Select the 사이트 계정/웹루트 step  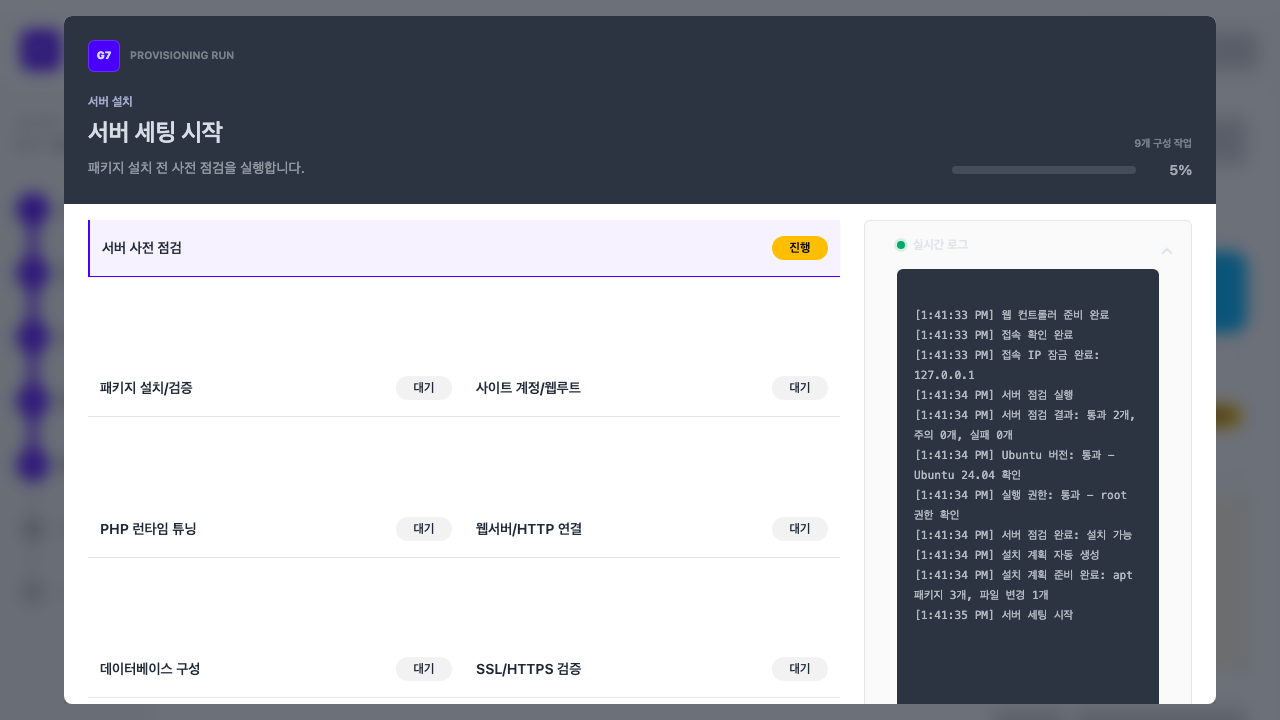pos(652,388)
